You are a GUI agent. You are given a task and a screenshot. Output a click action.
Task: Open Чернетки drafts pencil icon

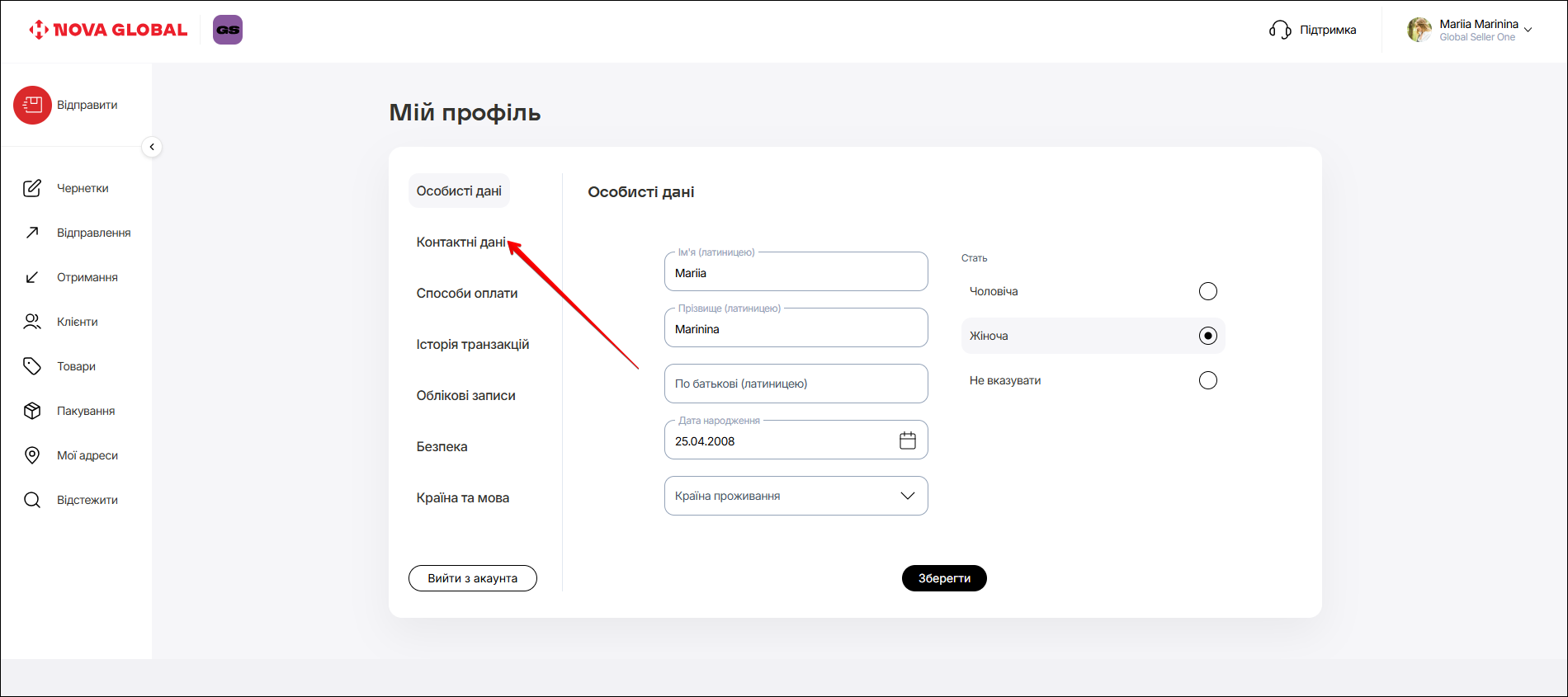32,188
